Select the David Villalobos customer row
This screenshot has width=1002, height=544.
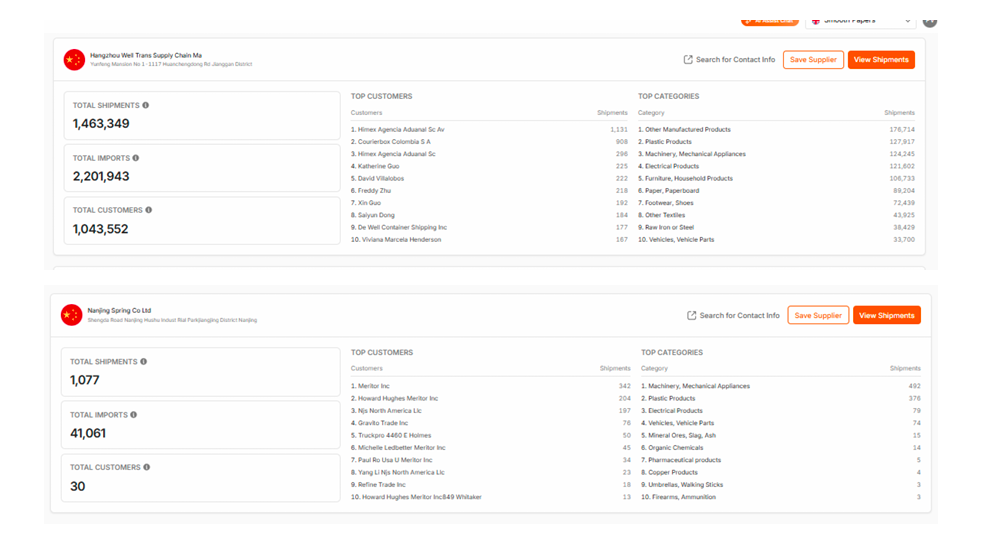click(489, 178)
